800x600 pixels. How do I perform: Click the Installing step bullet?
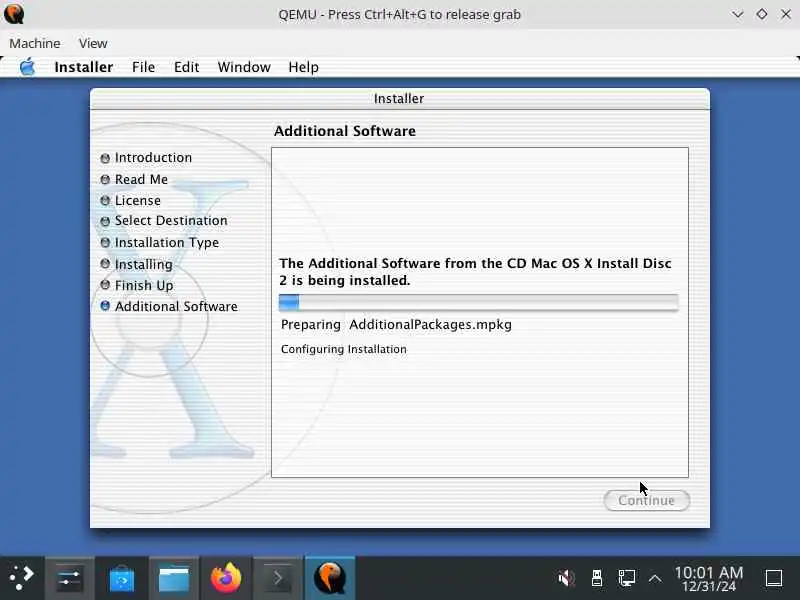click(105, 264)
